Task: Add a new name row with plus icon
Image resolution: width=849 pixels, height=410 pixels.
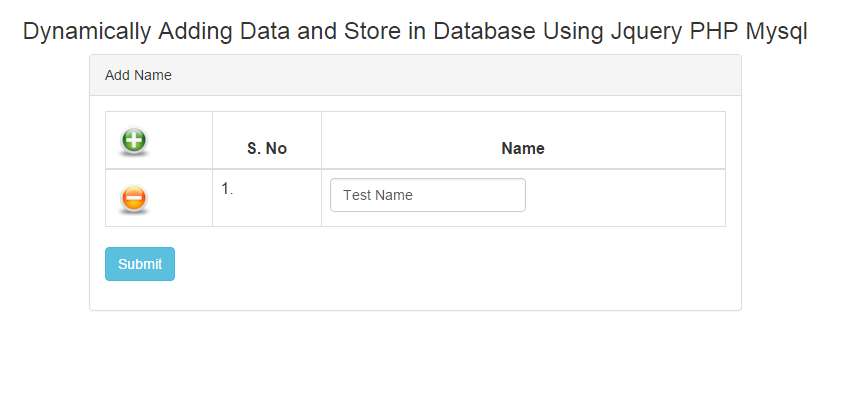Action: pyautogui.click(x=134, y=140)
